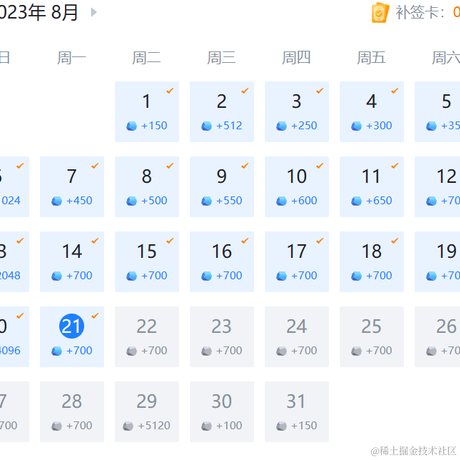The width and height of the screenshot is (460, 460).
Task: Click orange checkmark on August 21
Action: [x=95, y=316]
